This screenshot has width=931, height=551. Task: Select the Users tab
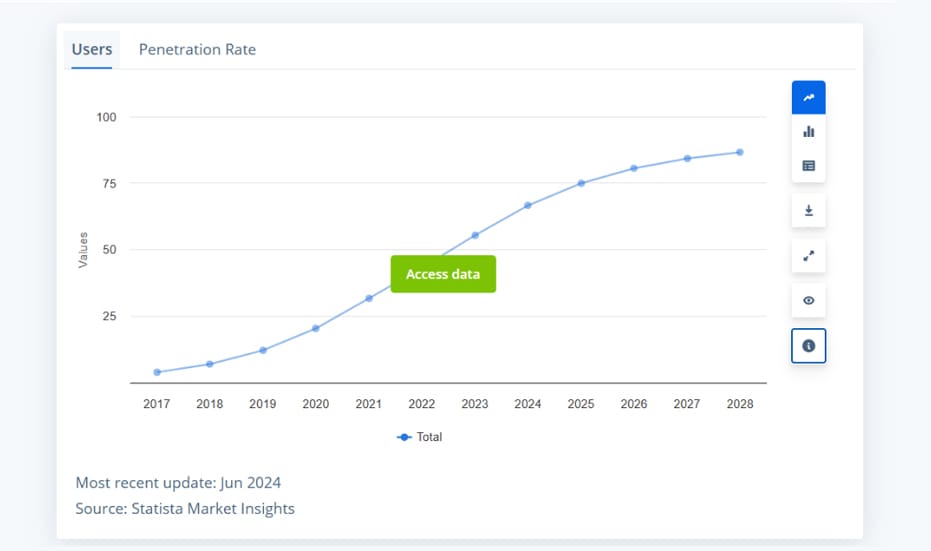click(92, 49)
